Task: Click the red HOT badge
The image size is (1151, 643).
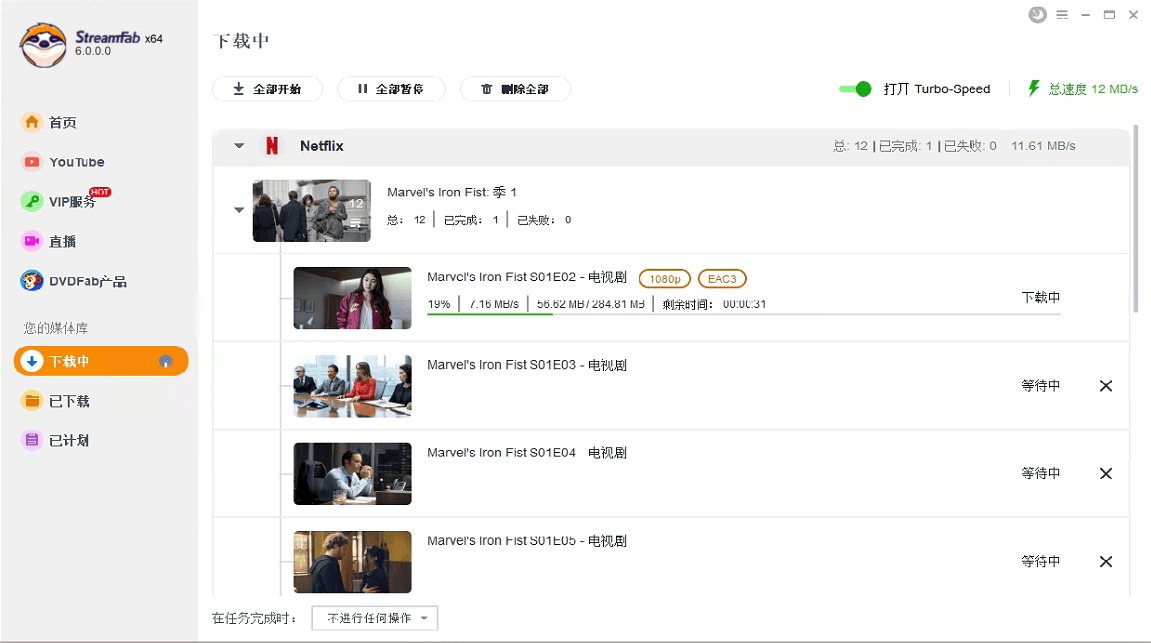Action: click(x=100, y=192)
